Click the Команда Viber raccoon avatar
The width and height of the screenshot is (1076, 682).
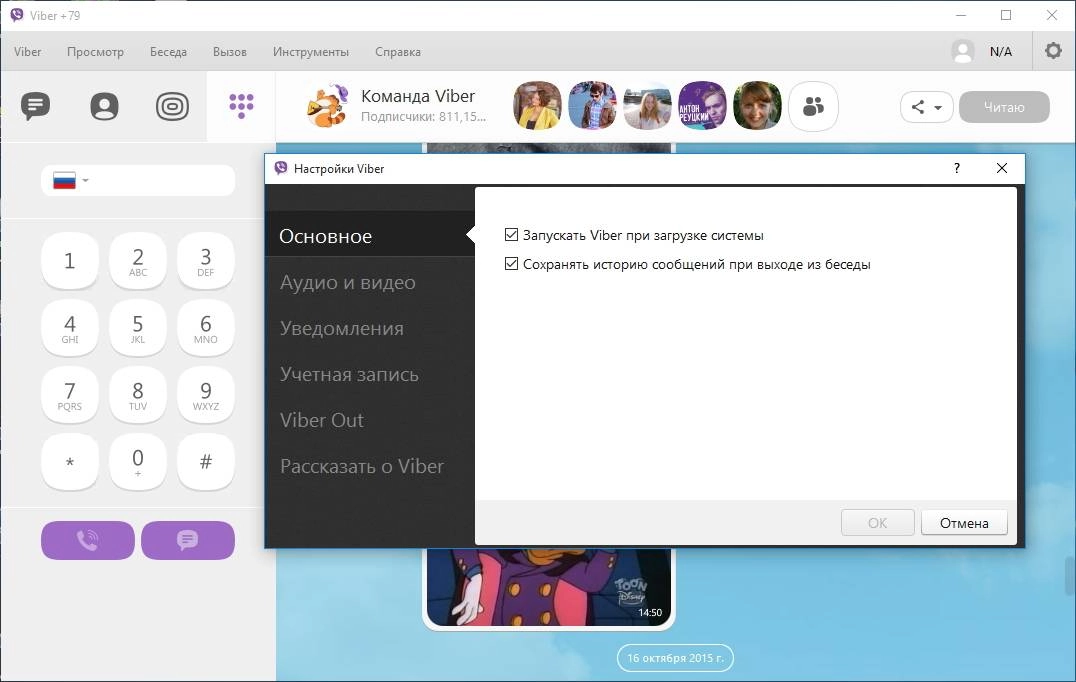point(328,106)
